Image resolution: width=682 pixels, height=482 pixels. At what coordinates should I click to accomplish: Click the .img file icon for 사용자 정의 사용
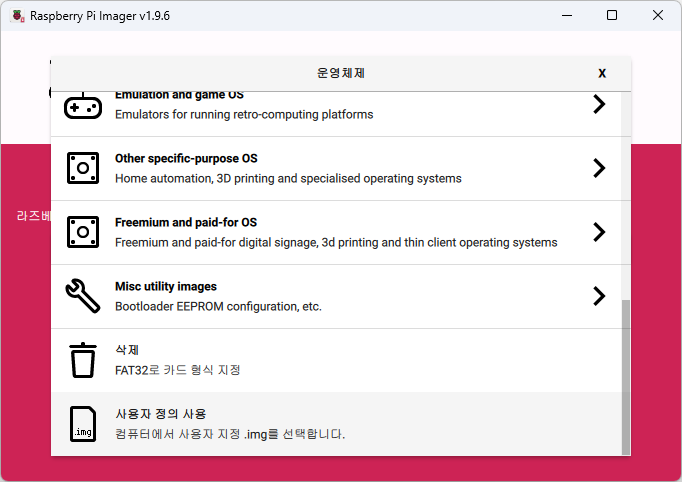point(83,424)
